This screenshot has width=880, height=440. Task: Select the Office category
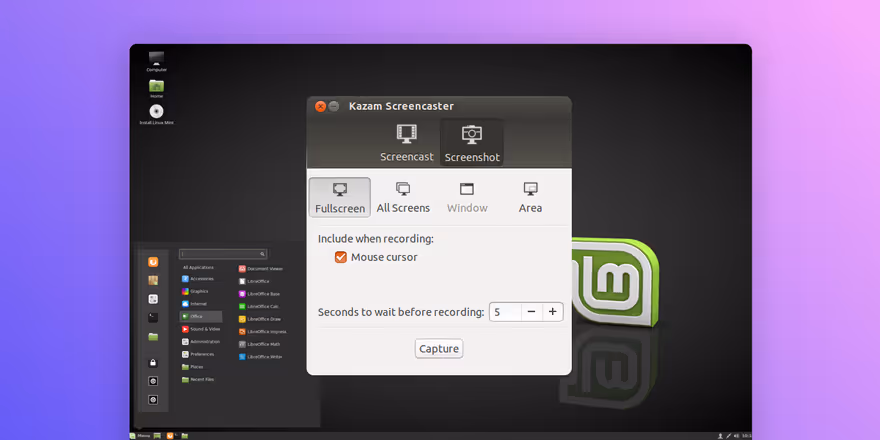click(201, 317)
